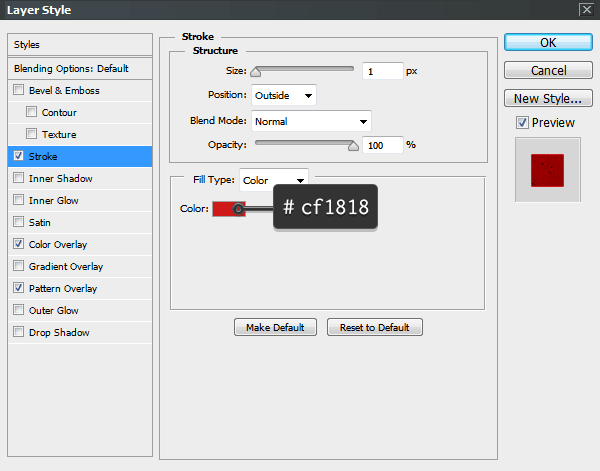Expand the Blend Mode dropdown
Viewport: 600px width, 471px height.
pos(311,121)
